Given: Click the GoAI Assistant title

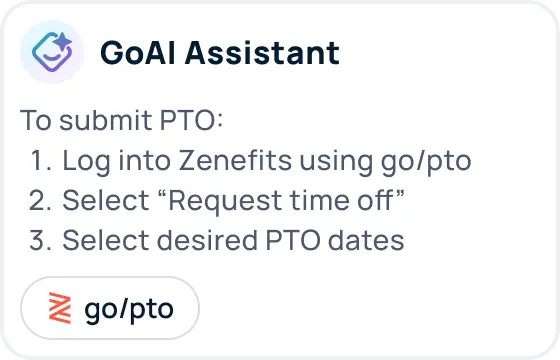Looking at the screenshot, I should pos(220,53).
